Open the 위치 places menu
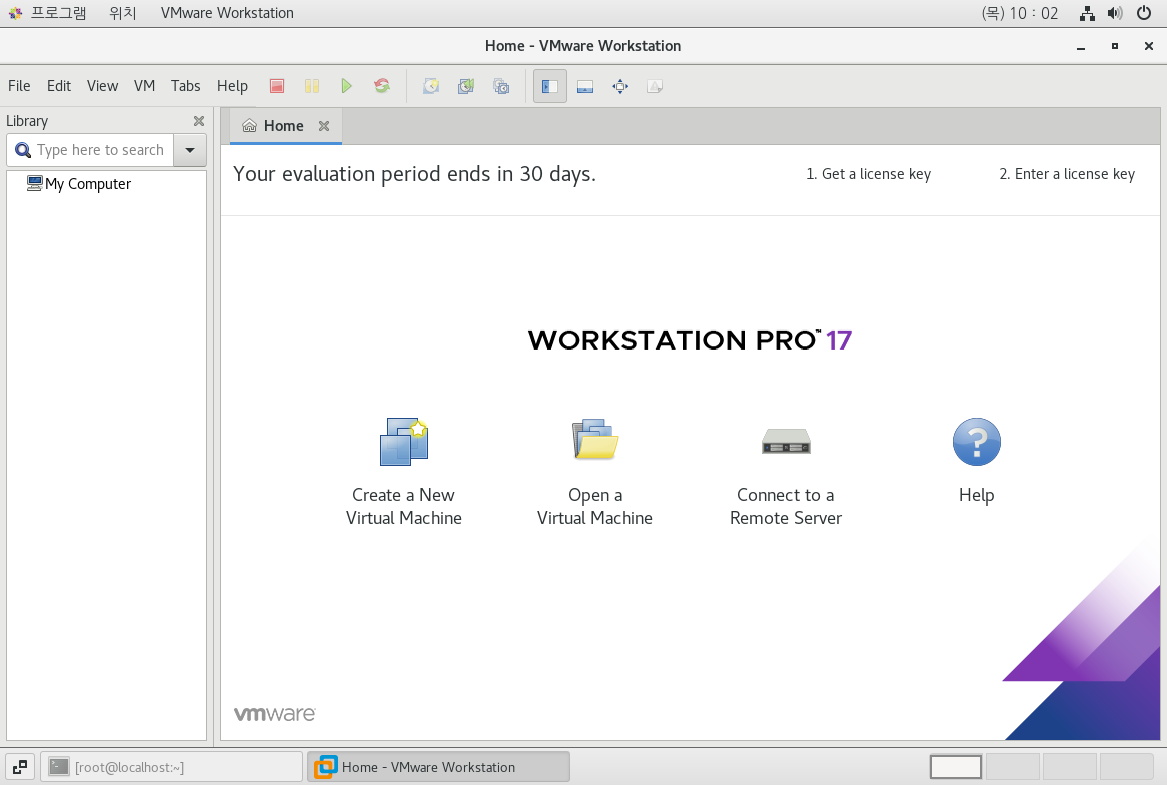The image size is (1167, 785). point(123,13)
